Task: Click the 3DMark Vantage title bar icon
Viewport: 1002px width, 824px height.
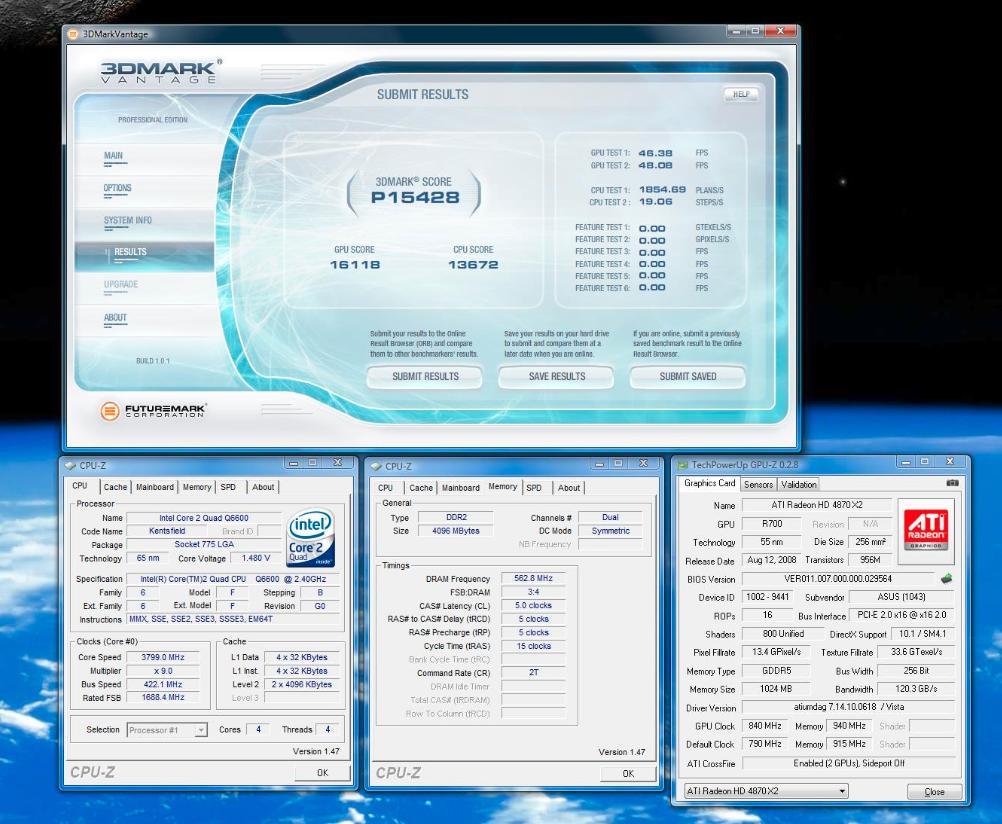Action: [73, 34]
